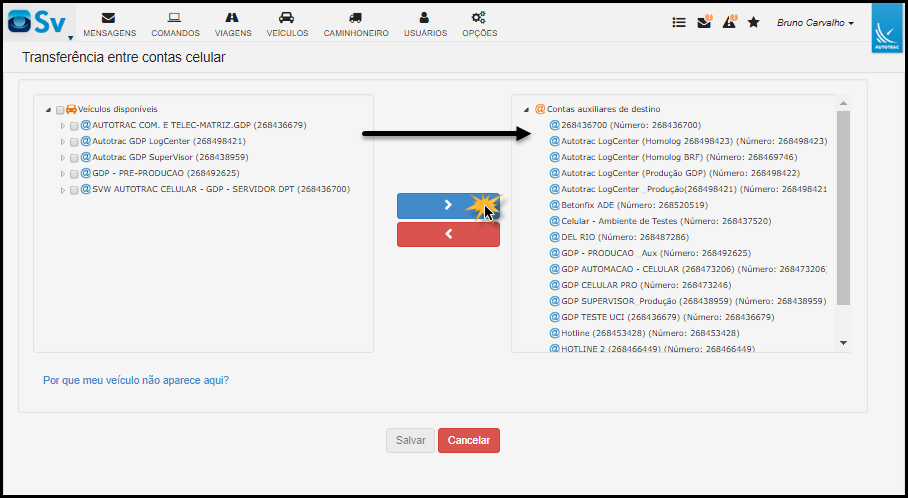
Task: Click the Salvar button
Action: click(411, 440)
